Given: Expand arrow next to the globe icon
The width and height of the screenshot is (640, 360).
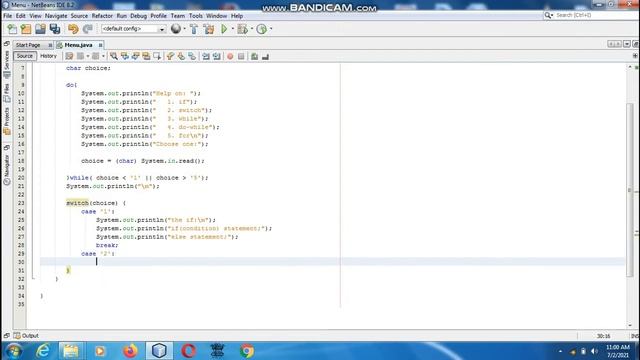Looking at the screenshot, I should 184,29.
